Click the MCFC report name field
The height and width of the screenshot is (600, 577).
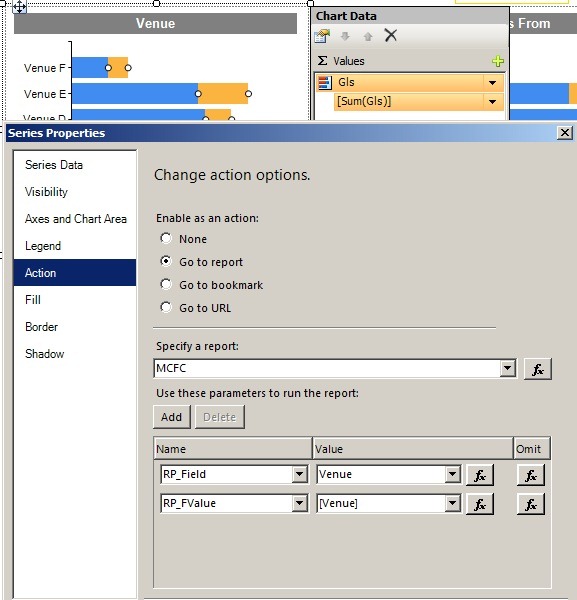(327, 368)
